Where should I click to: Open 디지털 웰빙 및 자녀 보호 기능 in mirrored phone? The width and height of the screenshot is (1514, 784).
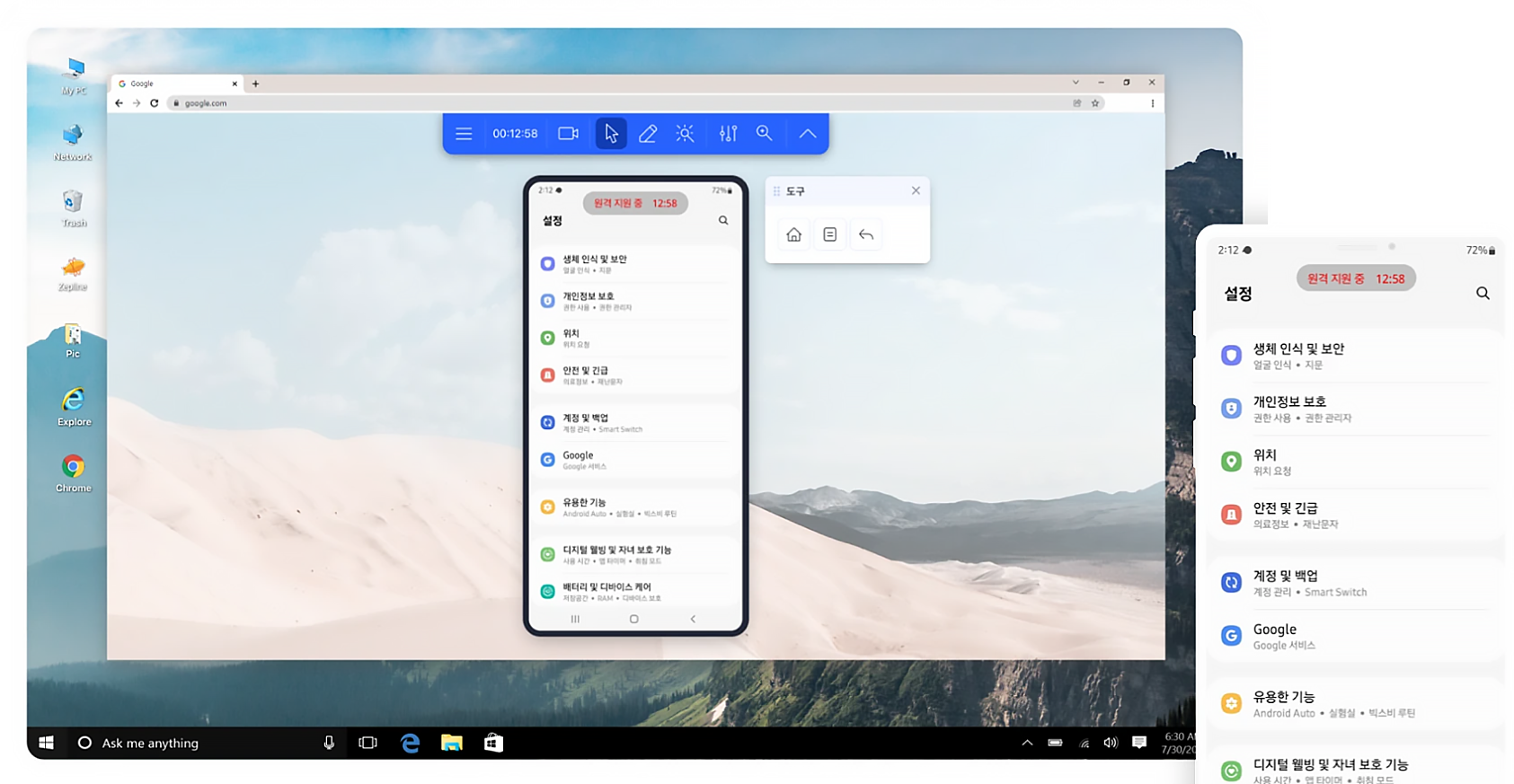(x=636, y=555)
